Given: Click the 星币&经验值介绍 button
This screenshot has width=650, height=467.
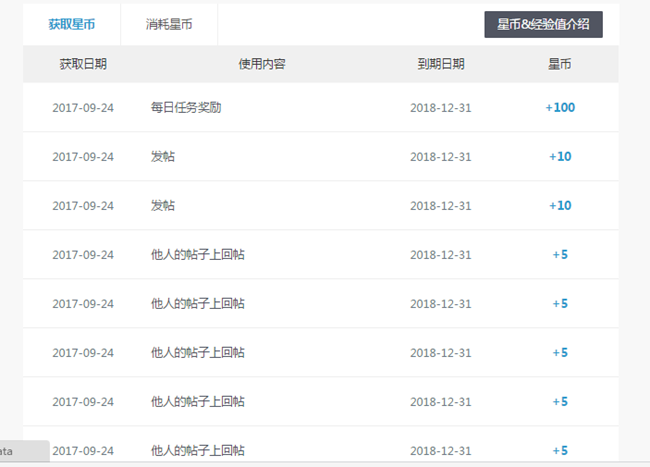Looking at the screenshot, I should (x=543, y=24).
